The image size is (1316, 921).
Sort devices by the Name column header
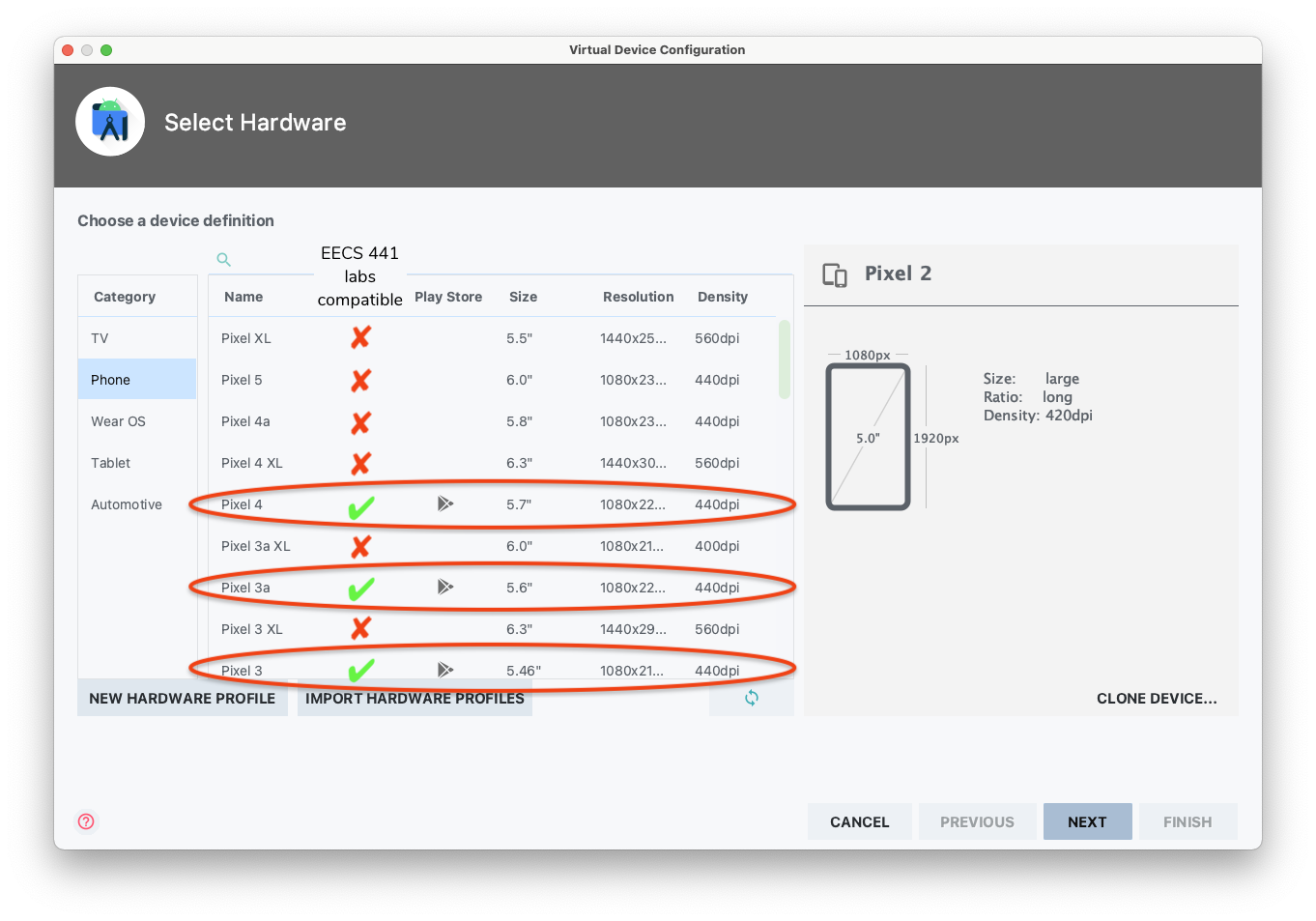tap(243, 297)
